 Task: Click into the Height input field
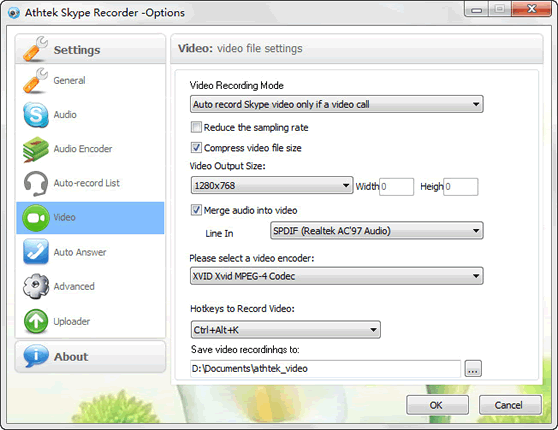[461, 187]
